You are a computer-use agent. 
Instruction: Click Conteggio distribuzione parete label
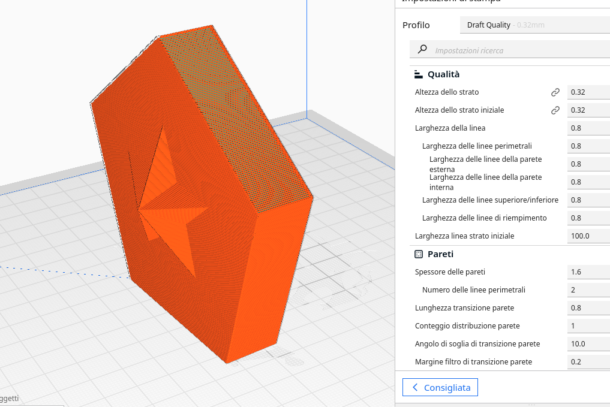tap(467, 326)
